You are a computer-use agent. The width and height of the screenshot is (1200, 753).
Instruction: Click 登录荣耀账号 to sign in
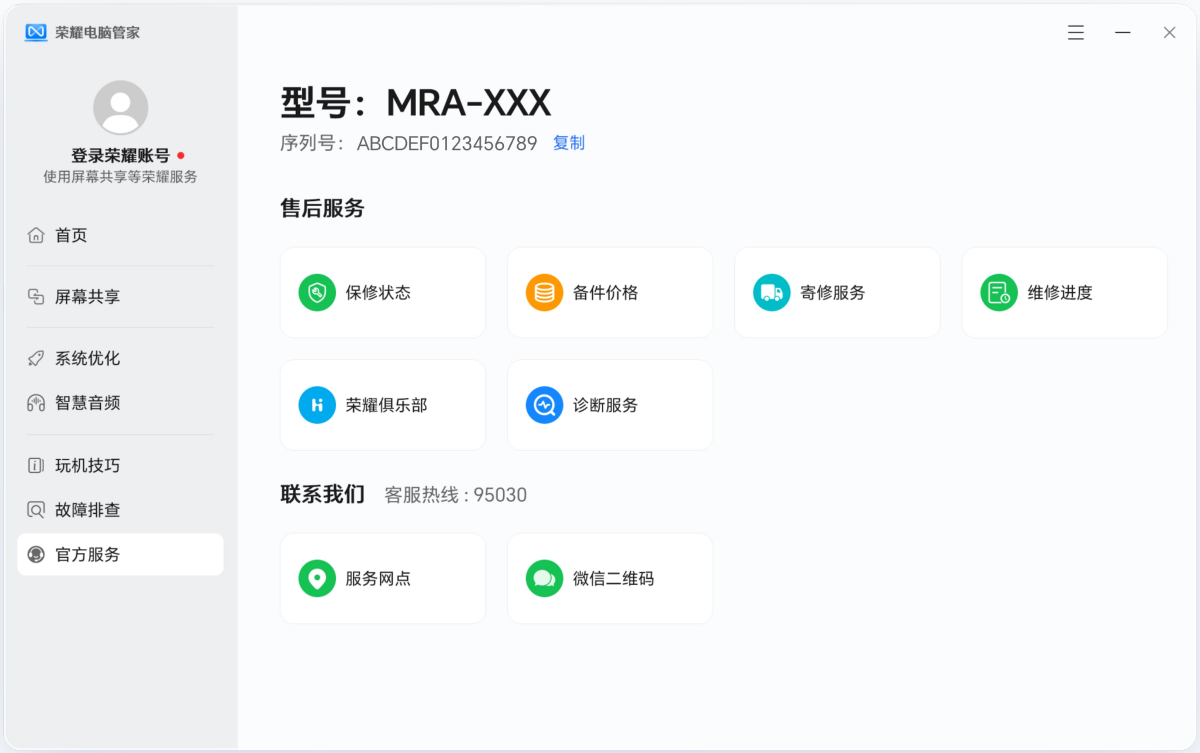[x=120, y=156]
